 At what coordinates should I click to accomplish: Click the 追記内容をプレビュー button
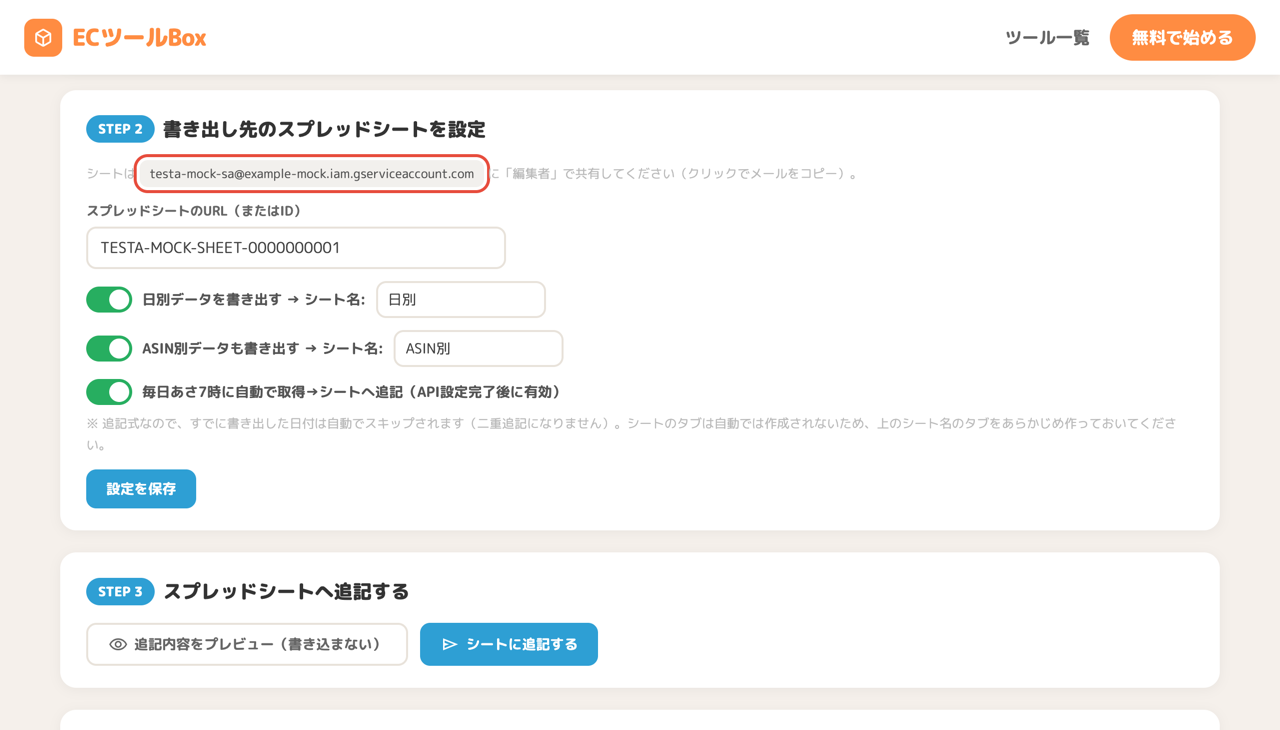[247, 644]
